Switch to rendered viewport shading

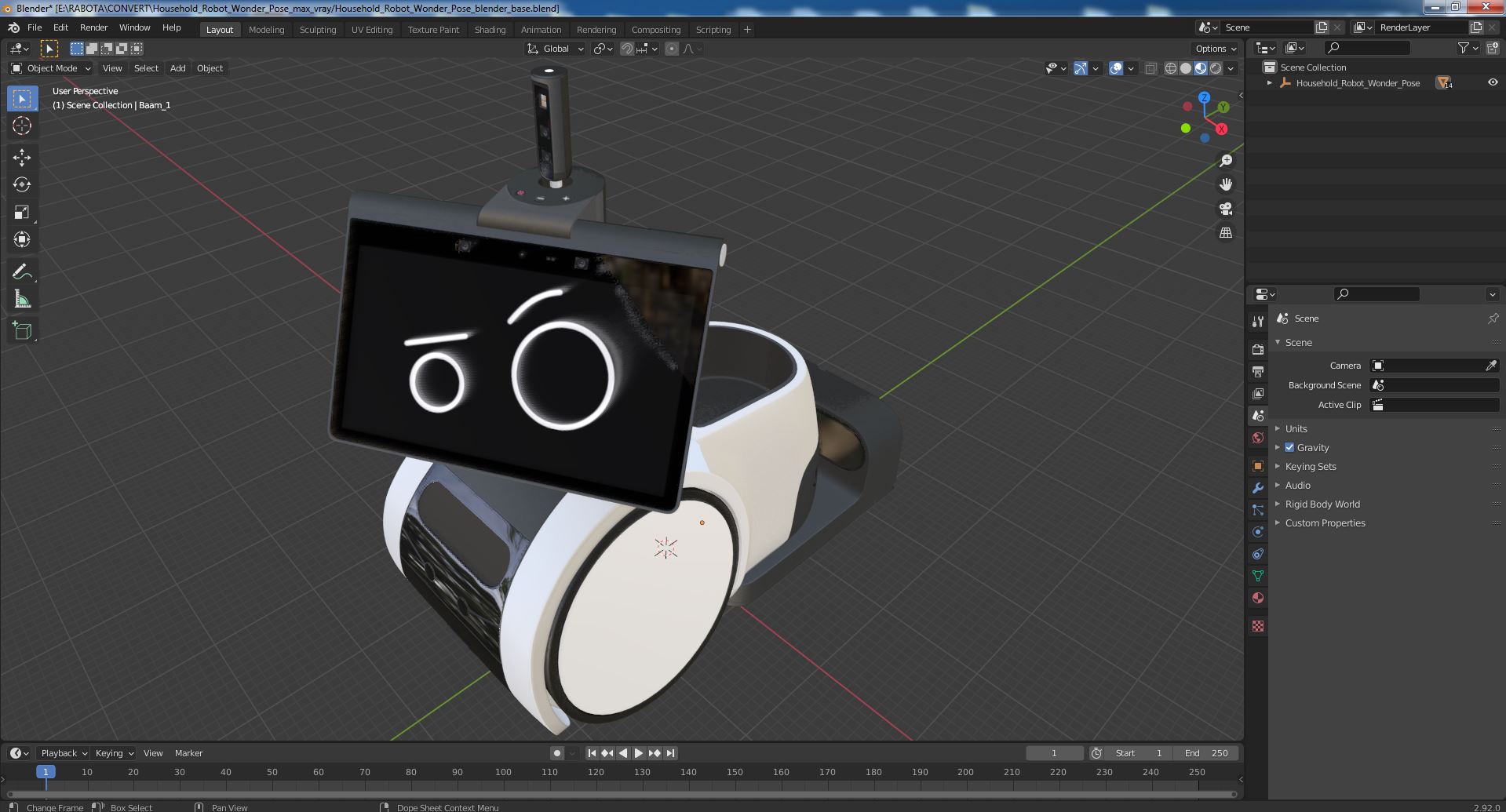(x=1216, y=68)
